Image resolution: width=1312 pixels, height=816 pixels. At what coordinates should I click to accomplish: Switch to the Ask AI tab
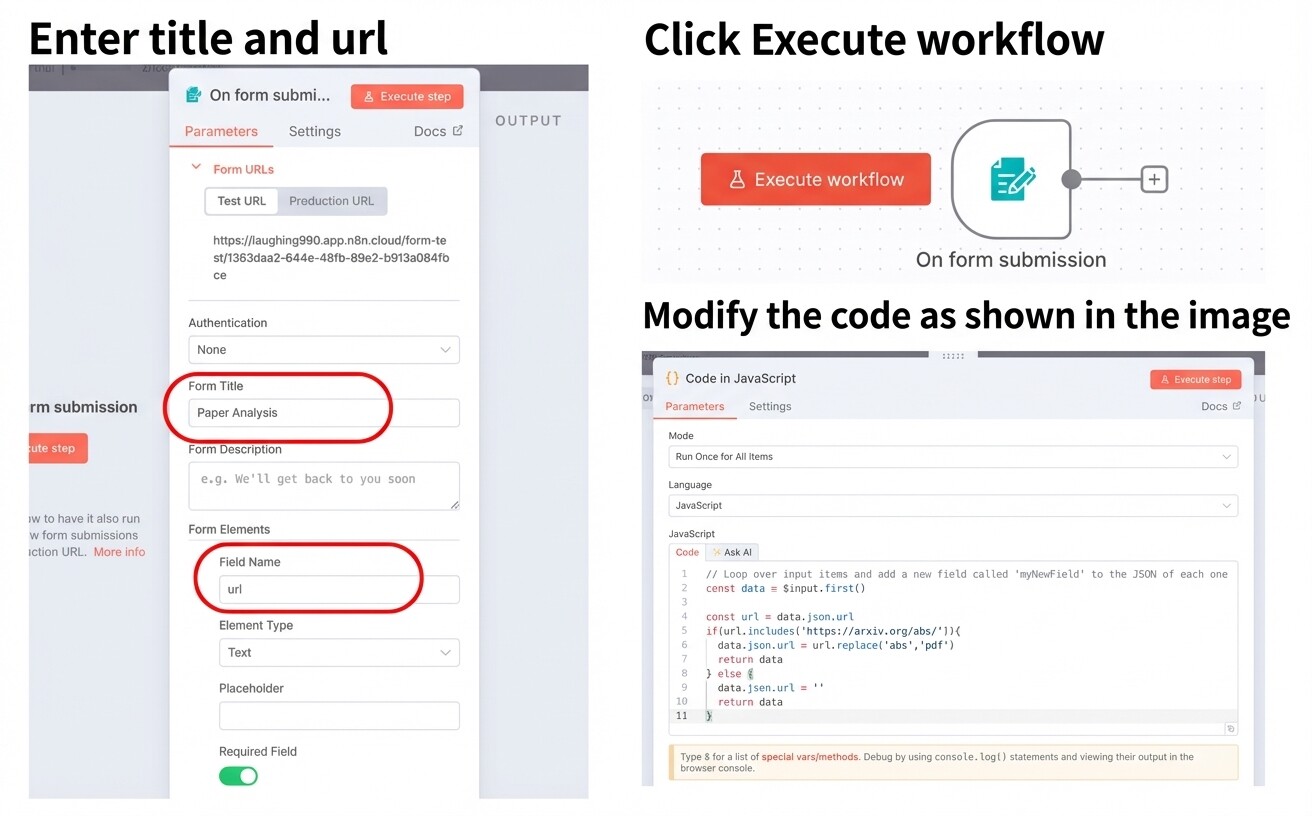coord(732,552)
